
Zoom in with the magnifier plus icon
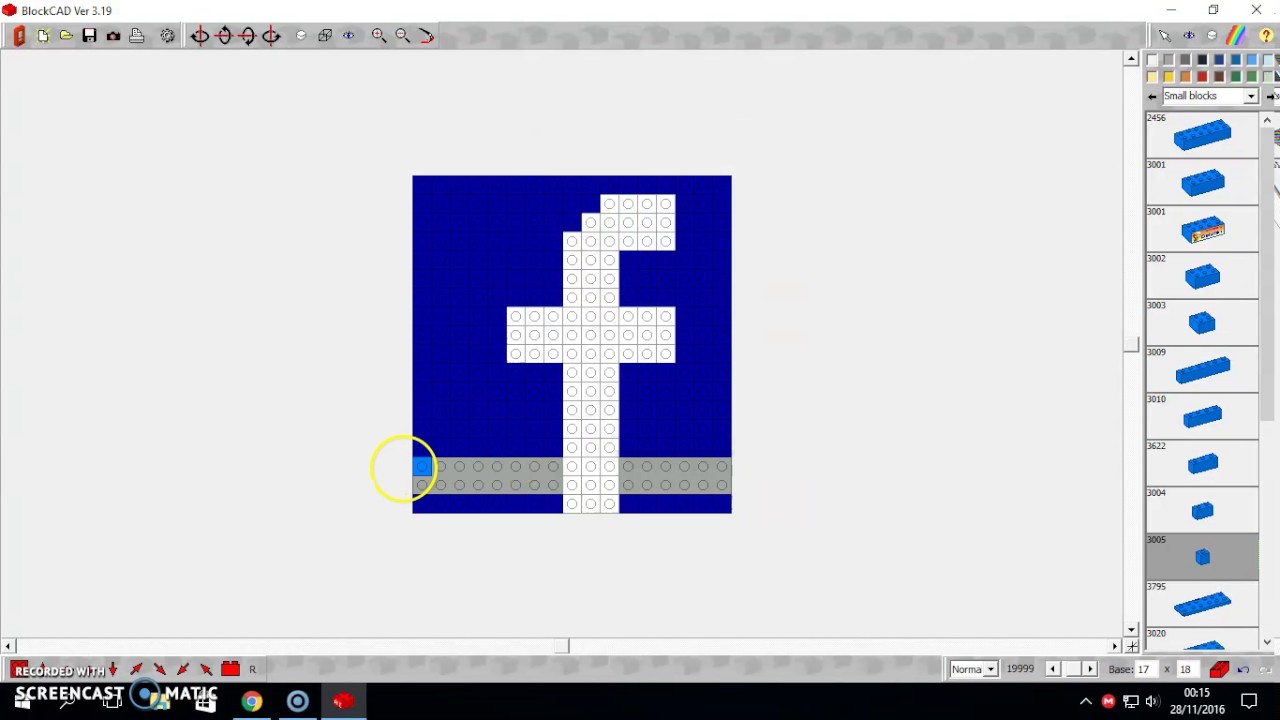click(x=379, y=36)
